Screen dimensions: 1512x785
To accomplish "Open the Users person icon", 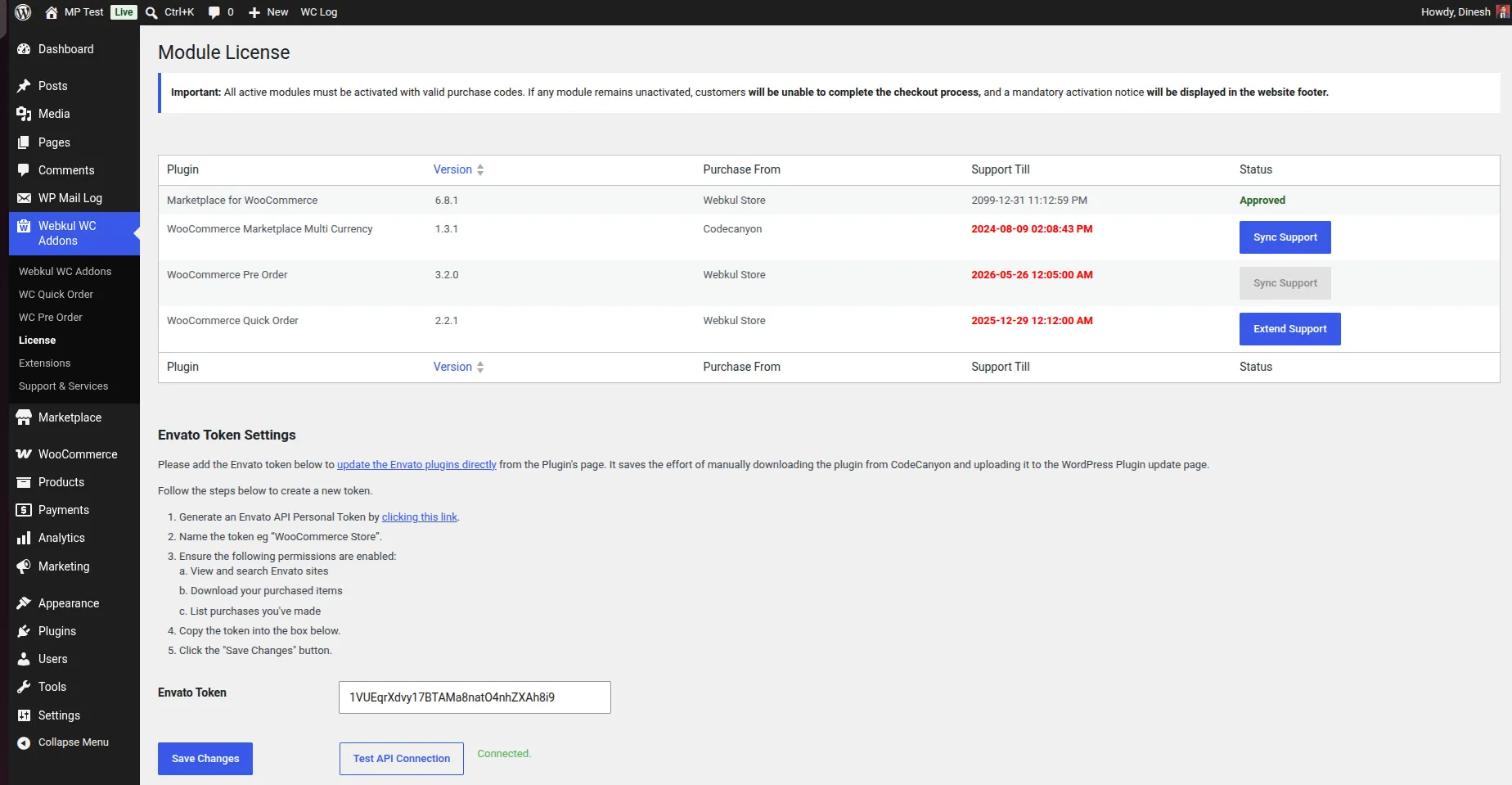I will [x=24, y=659].
